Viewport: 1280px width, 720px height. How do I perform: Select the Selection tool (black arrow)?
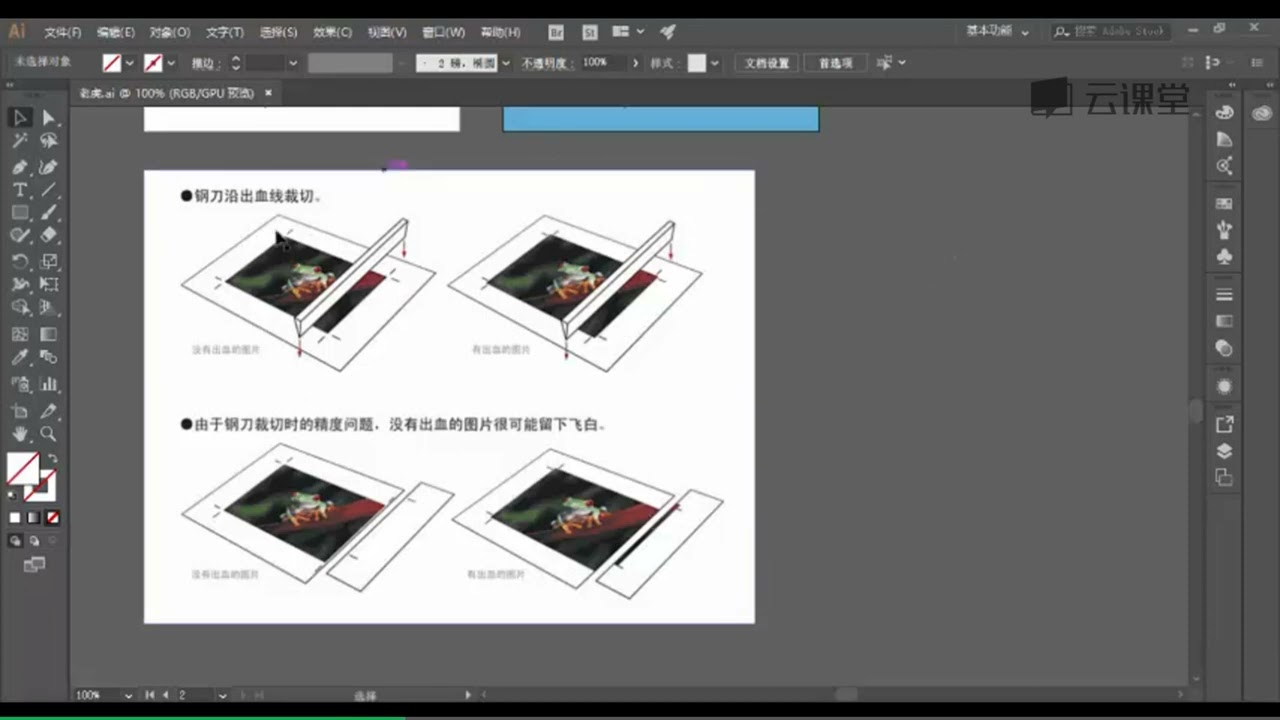click(x=20, y=118)
